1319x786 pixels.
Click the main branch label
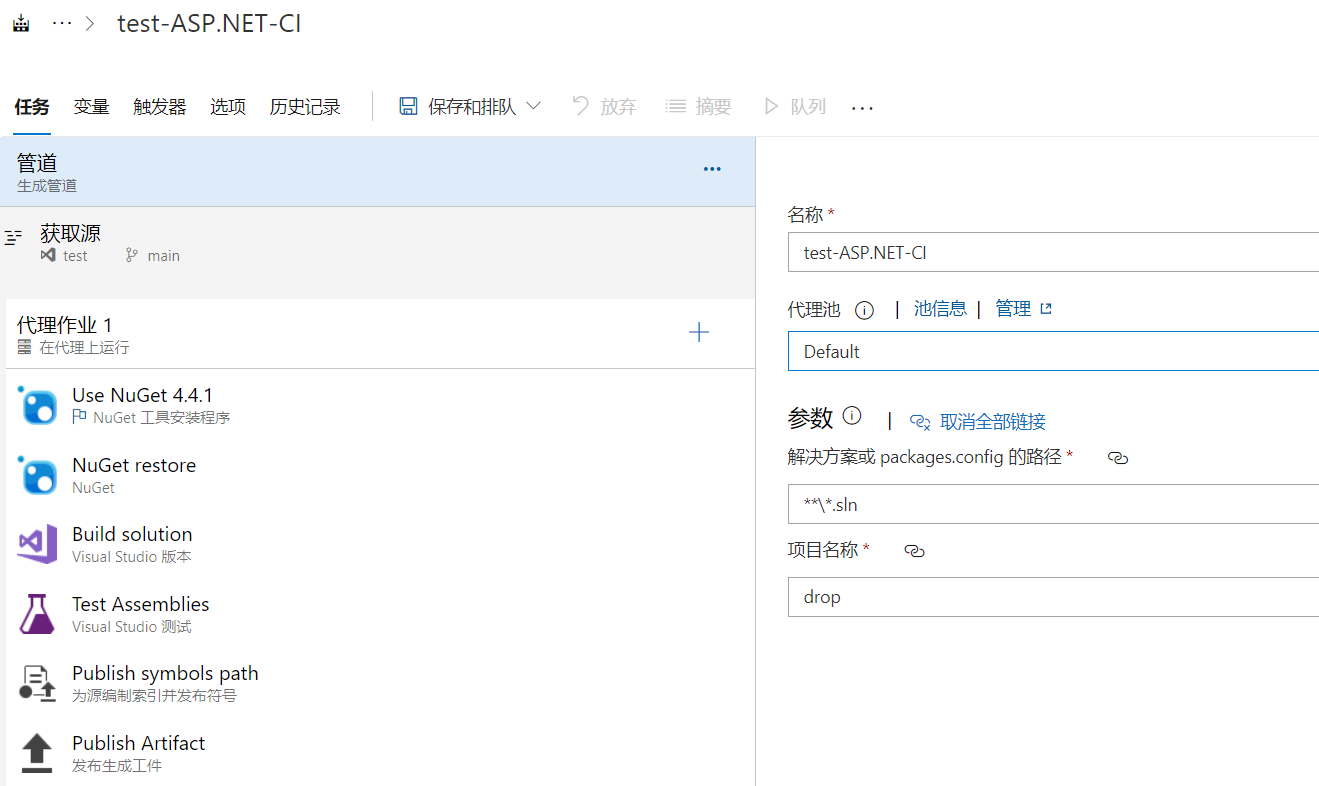(x=164, y=256)
